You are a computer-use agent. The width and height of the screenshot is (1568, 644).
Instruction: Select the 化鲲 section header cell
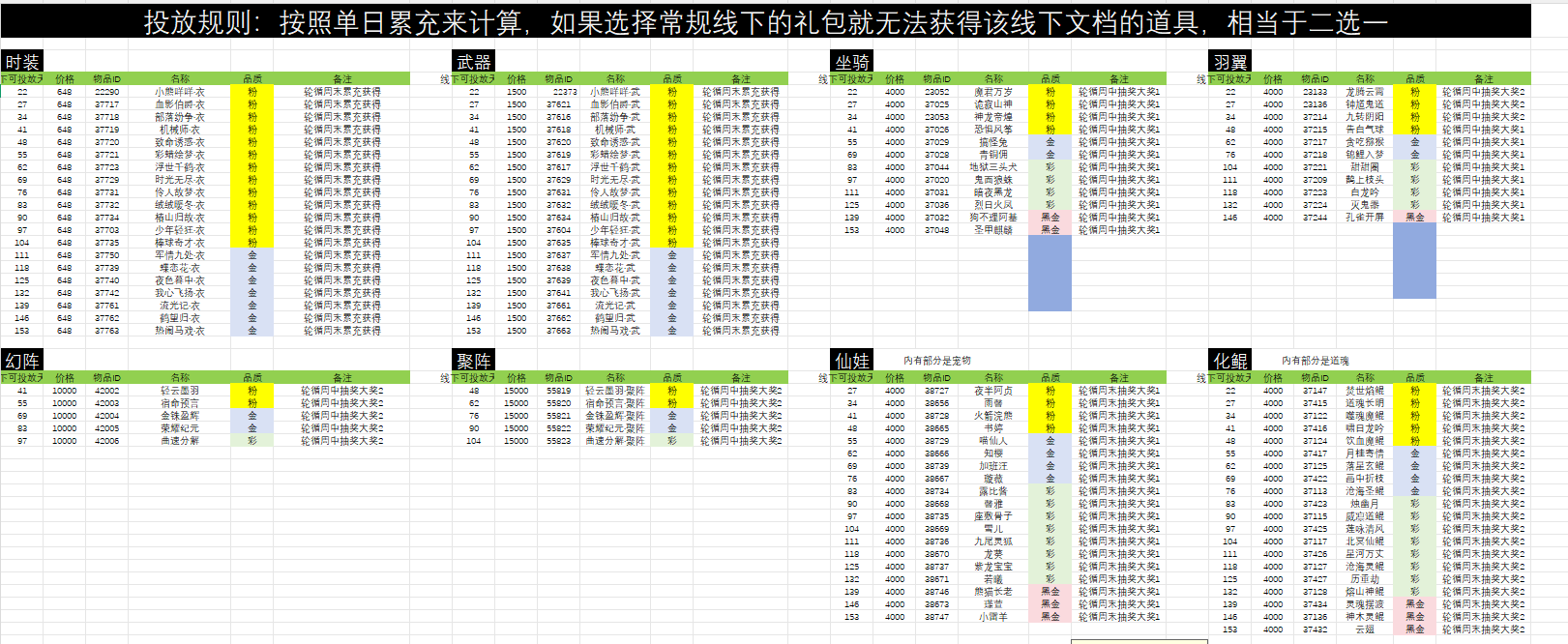pyautogui.click(x=1230, y=361)
